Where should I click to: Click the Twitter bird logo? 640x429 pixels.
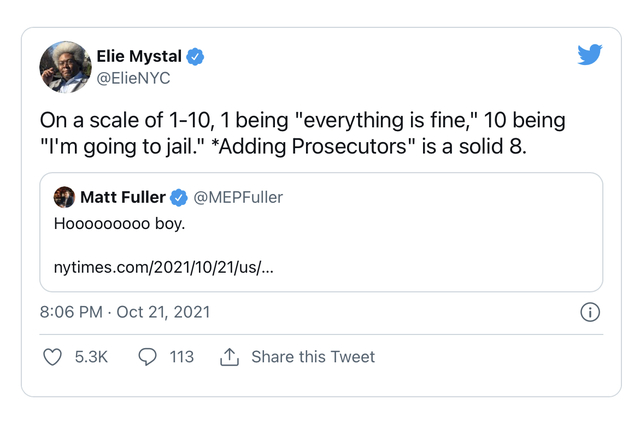590,55
